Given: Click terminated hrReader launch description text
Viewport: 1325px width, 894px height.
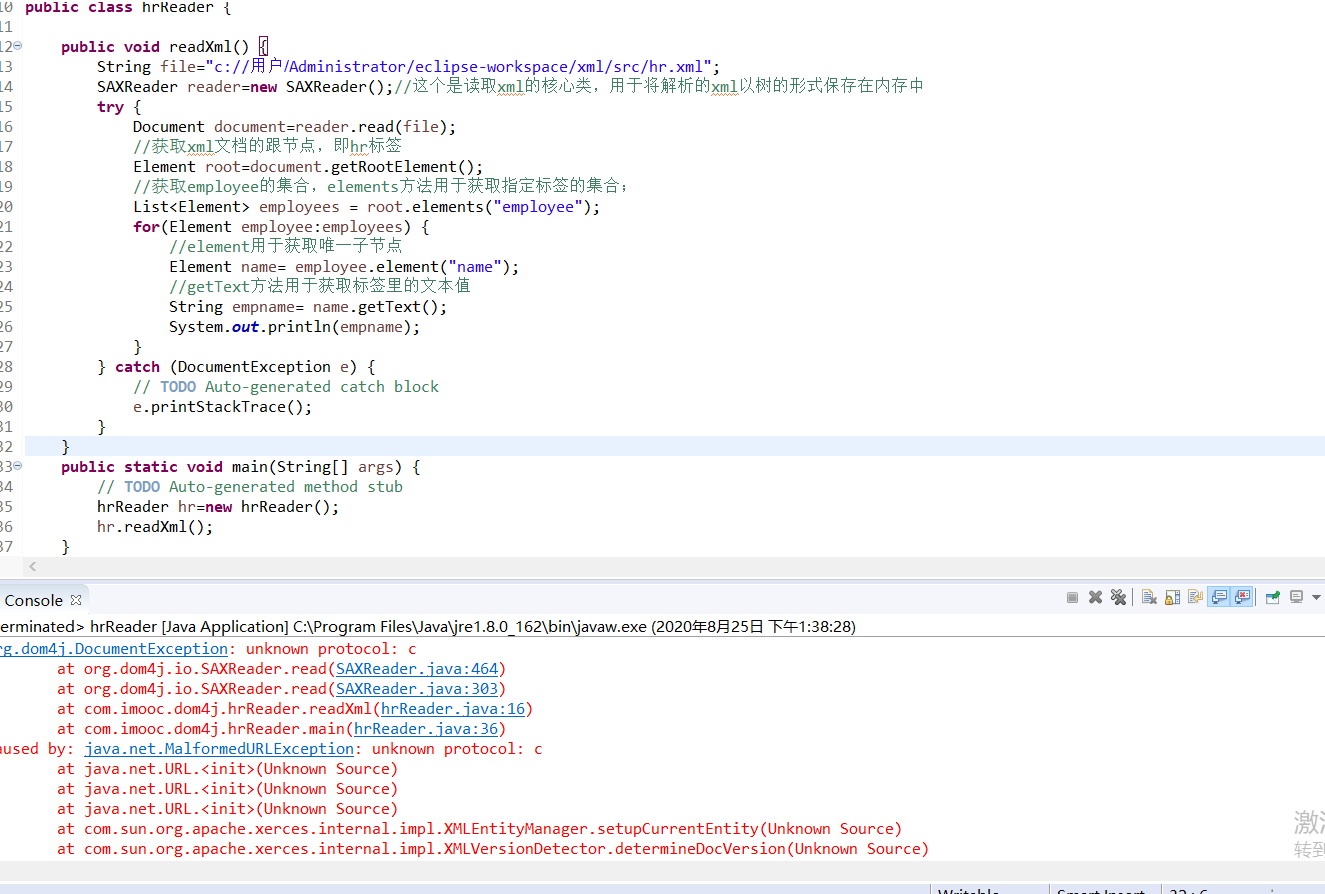Looking at the screenshot, I should click(428, 627).
